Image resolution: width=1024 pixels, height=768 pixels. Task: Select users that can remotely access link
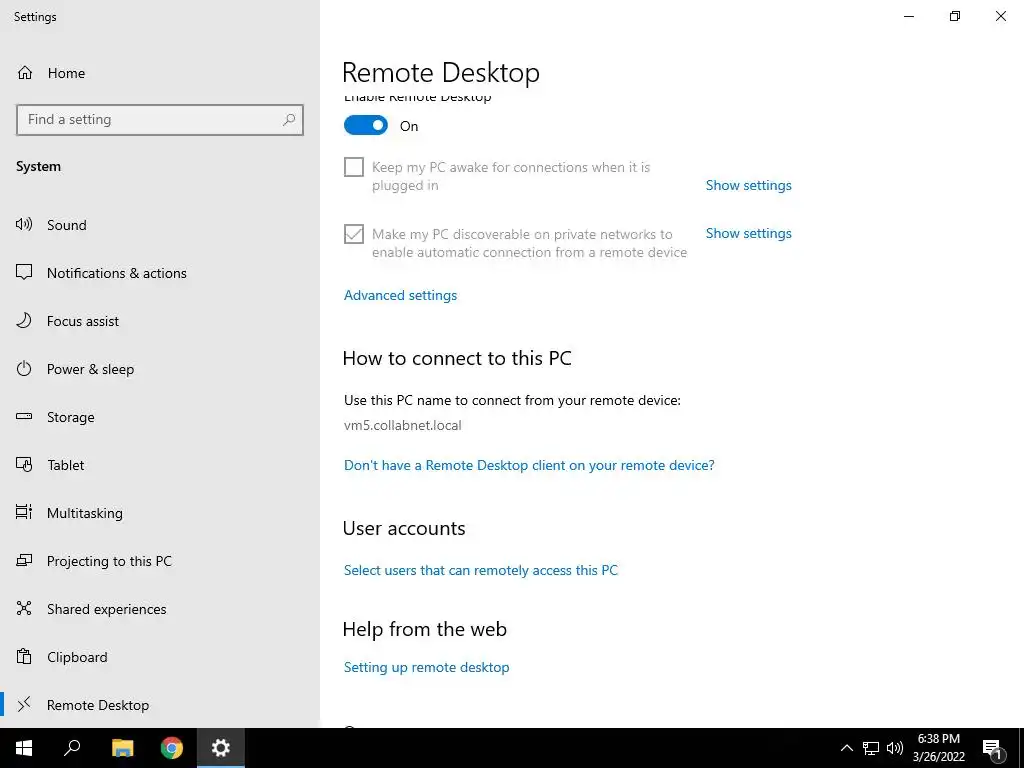point(481,570)
